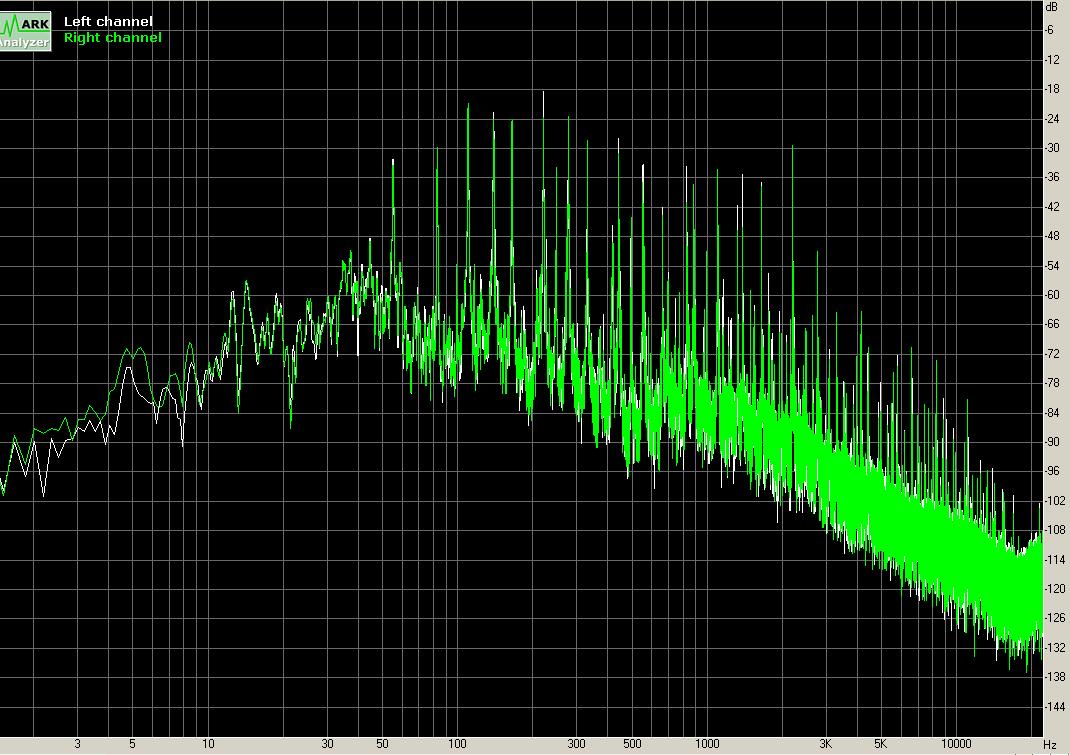Viewport: 1070px width, 755px height.
Task: Click the "-54" dB scale value
Action: 1052,266
